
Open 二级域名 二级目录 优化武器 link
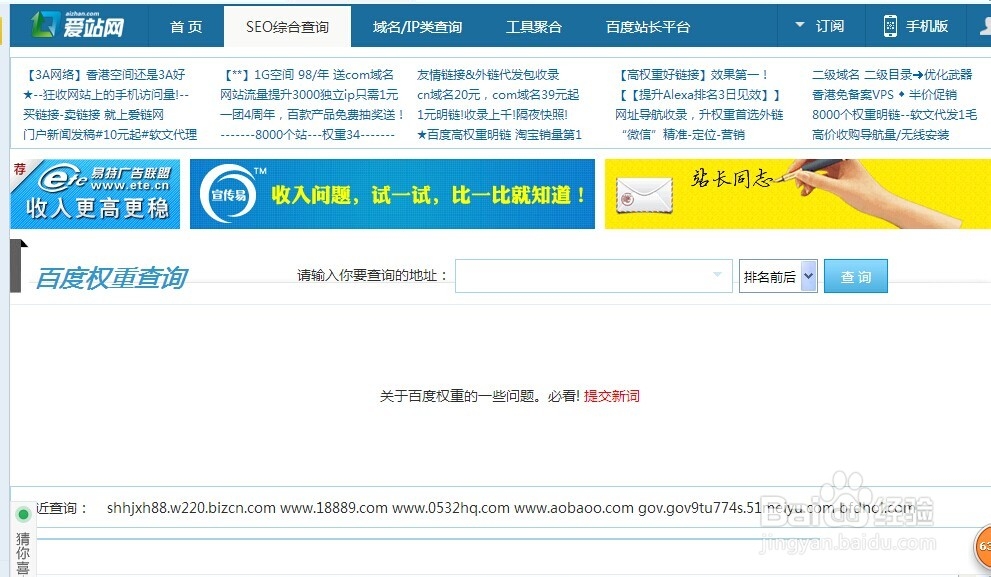tap(892, 75)
